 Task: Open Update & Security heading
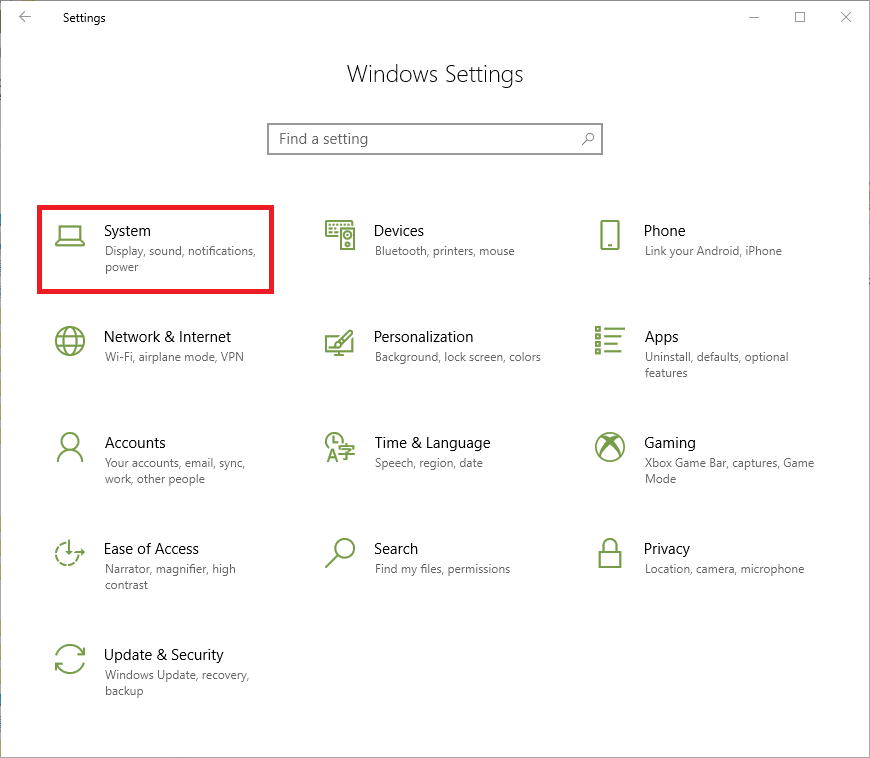click(x=163, y=655)
